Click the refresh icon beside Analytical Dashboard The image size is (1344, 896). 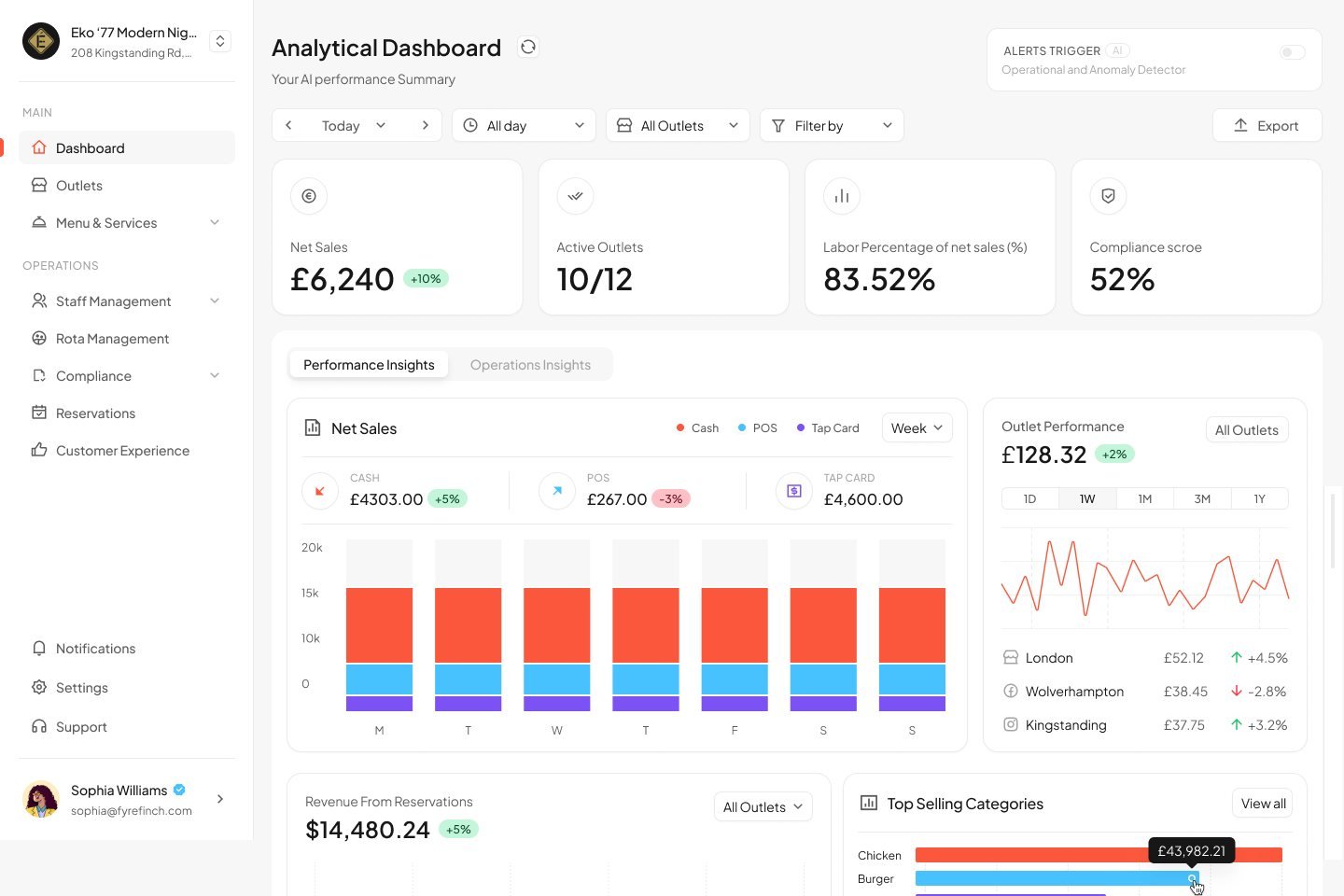tap(528, 47)
